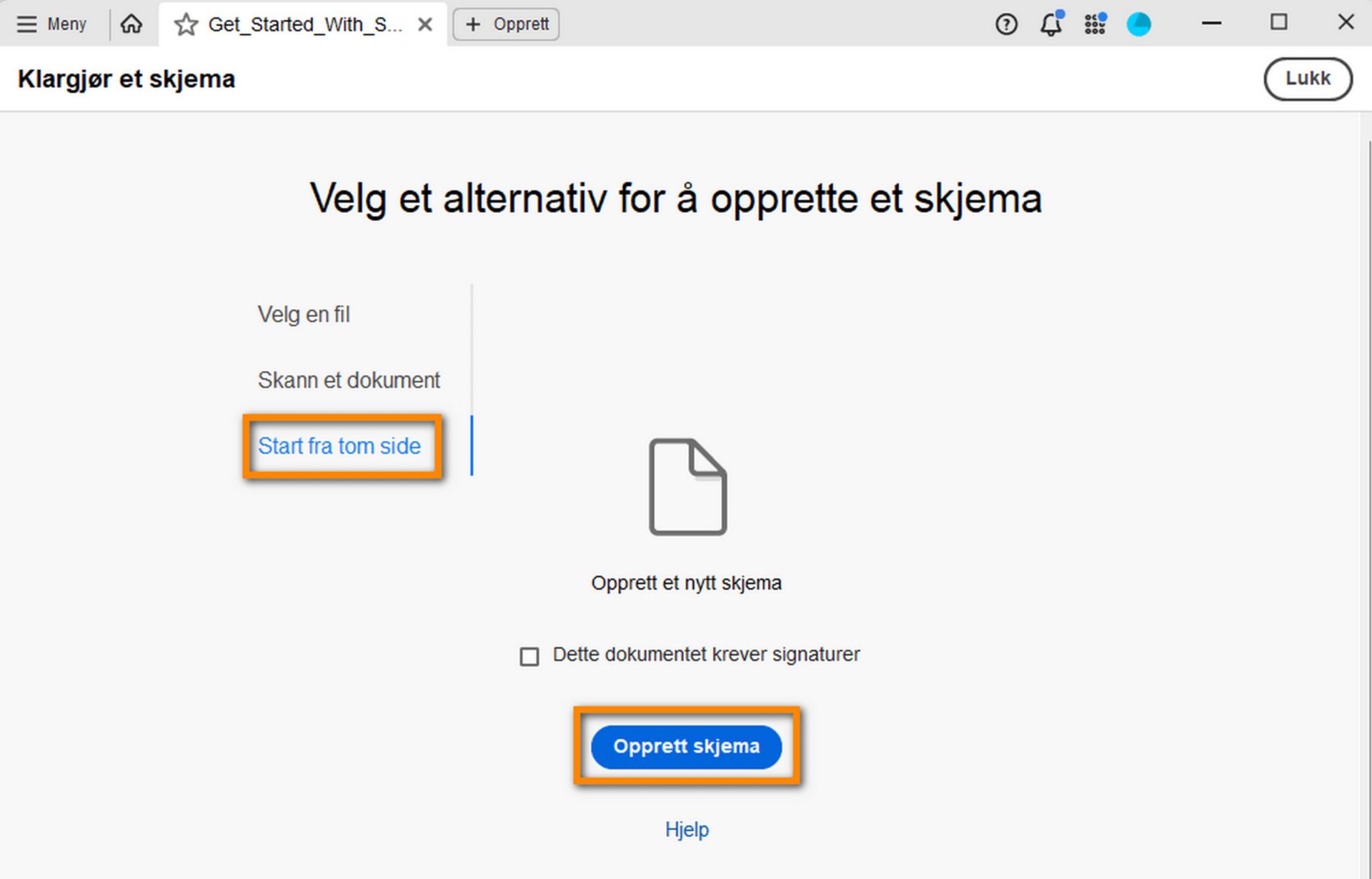Click the Opprett et nytt skjema document icon
1372x879 pixels.
[x=687, y=488]
